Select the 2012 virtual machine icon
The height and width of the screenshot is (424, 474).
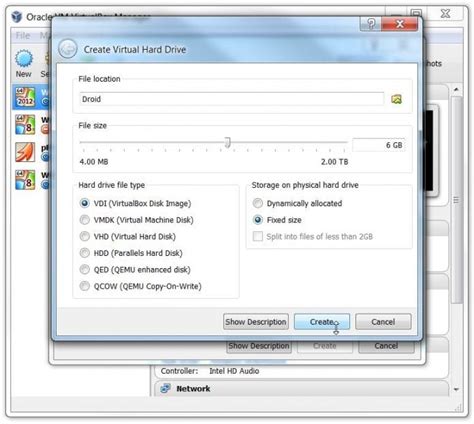pyautogui.click(x=25, y=97)
